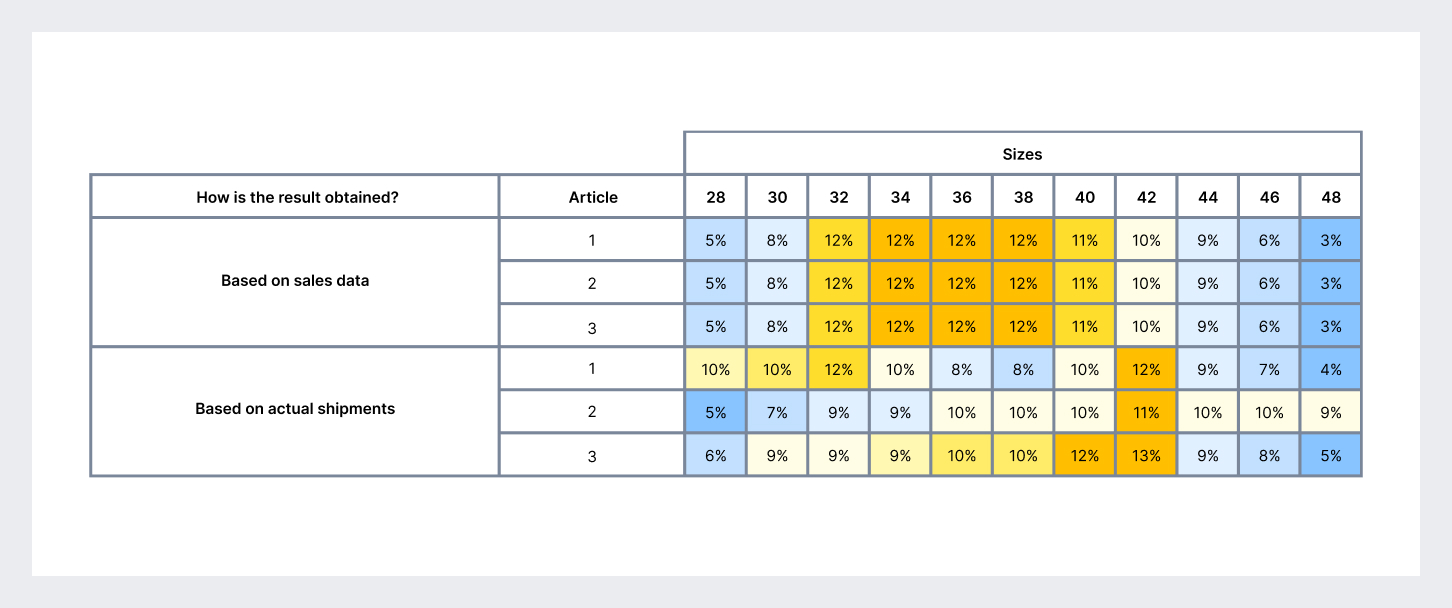The height and width of the screenshot is (608, 1452).
Task: Select the "How is the result obtained?" header
Action: pos(297,197)
